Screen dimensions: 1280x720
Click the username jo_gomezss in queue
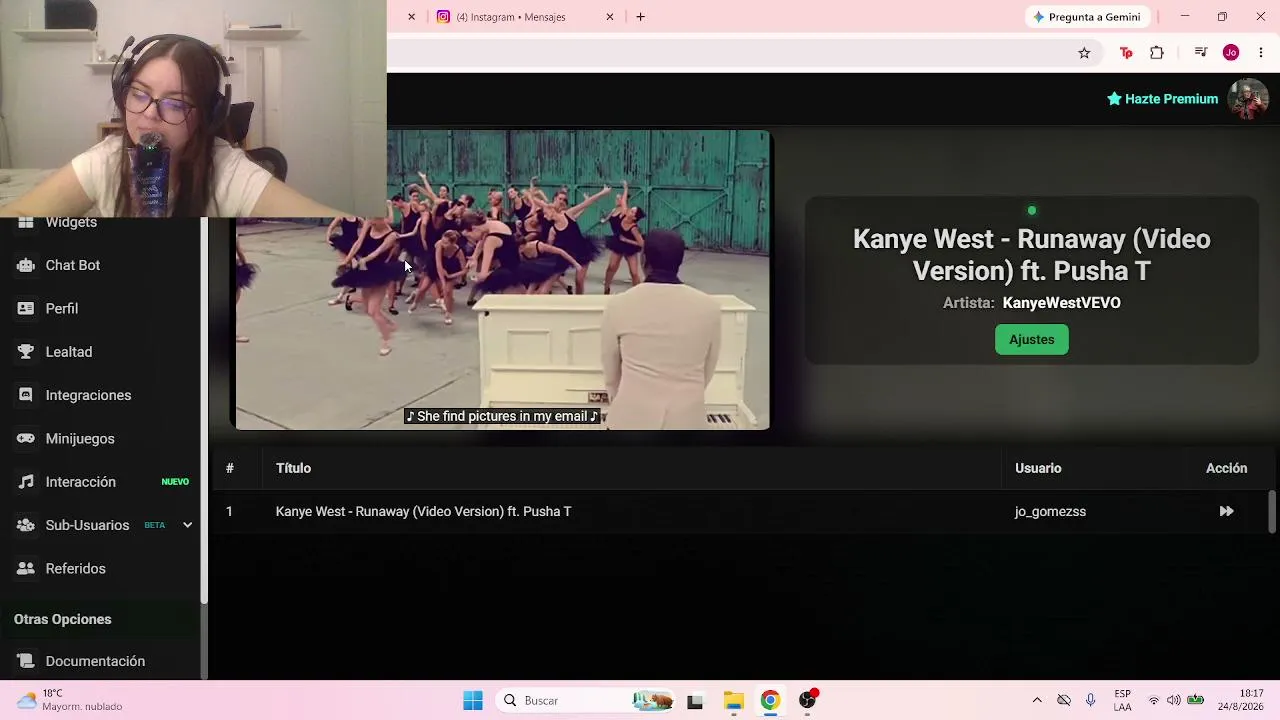[1050, 511]
